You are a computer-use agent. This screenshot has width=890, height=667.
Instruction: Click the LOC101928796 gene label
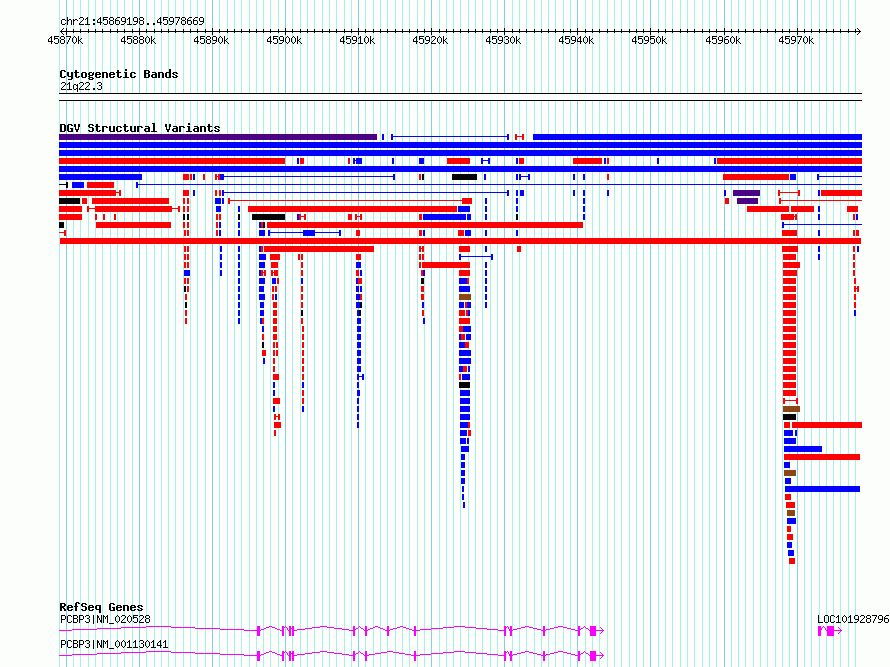pos(853,619)
